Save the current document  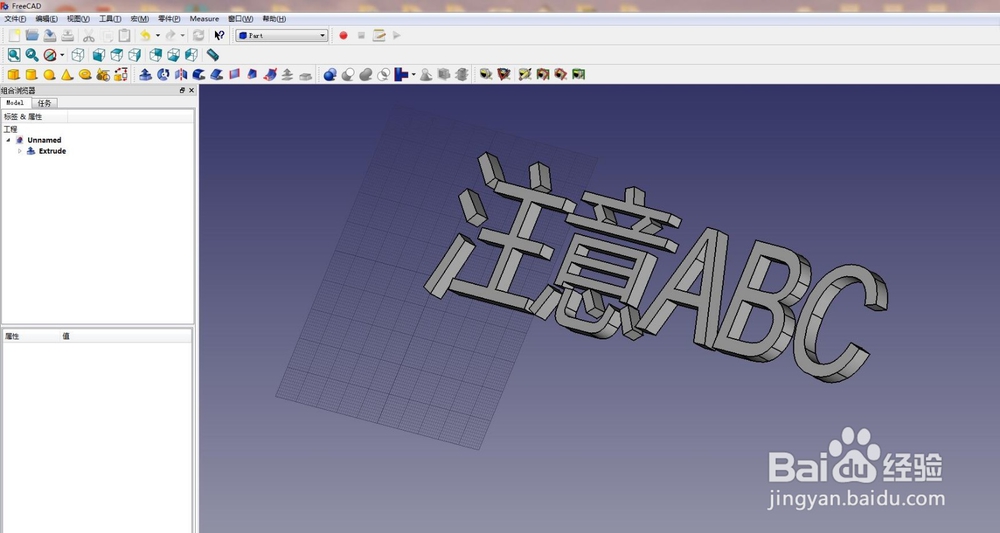click(50, 36)
